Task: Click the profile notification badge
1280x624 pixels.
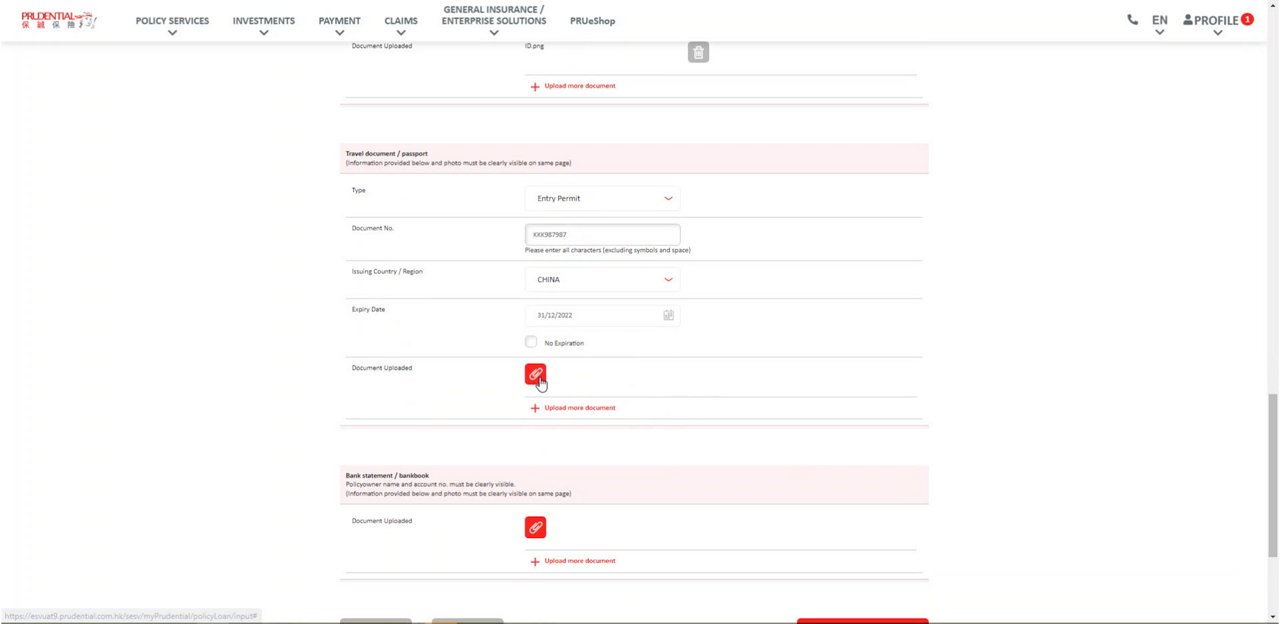Action: tap(1247, 19)
